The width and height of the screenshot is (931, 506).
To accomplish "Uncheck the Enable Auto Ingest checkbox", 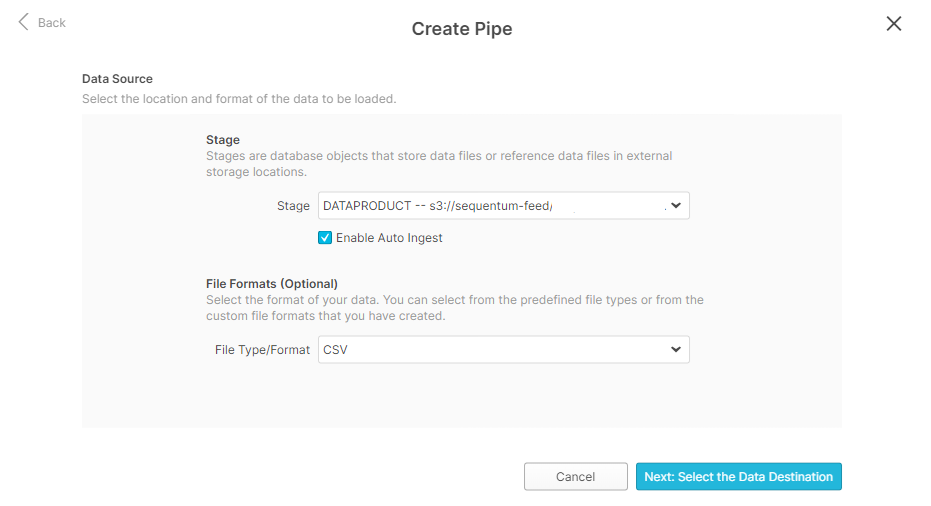I will tap(325, 238).
